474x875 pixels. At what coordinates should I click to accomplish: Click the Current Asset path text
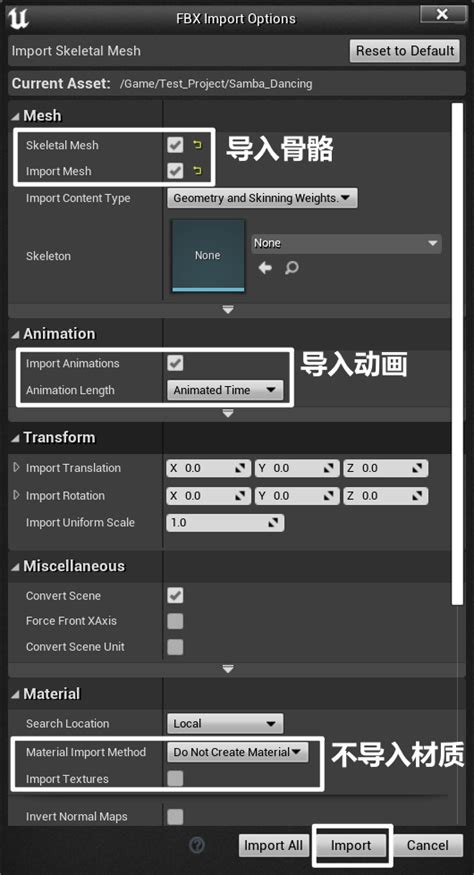[x=216, y=84]
